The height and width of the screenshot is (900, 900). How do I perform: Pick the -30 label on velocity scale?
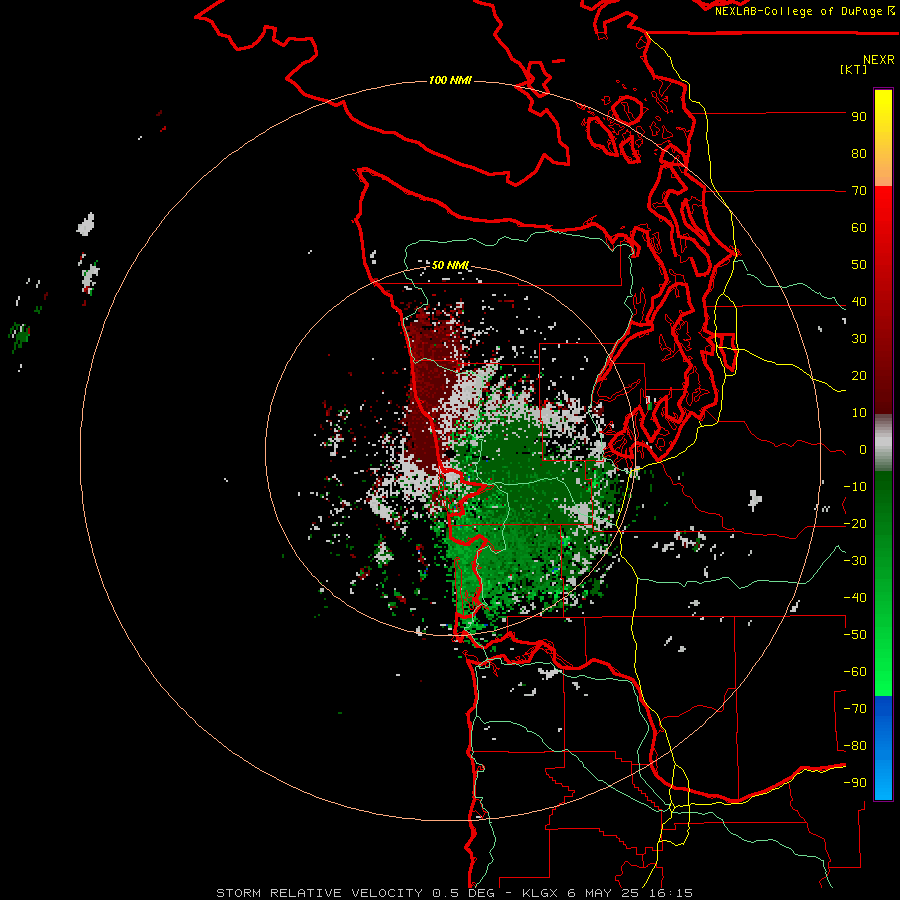855,561
